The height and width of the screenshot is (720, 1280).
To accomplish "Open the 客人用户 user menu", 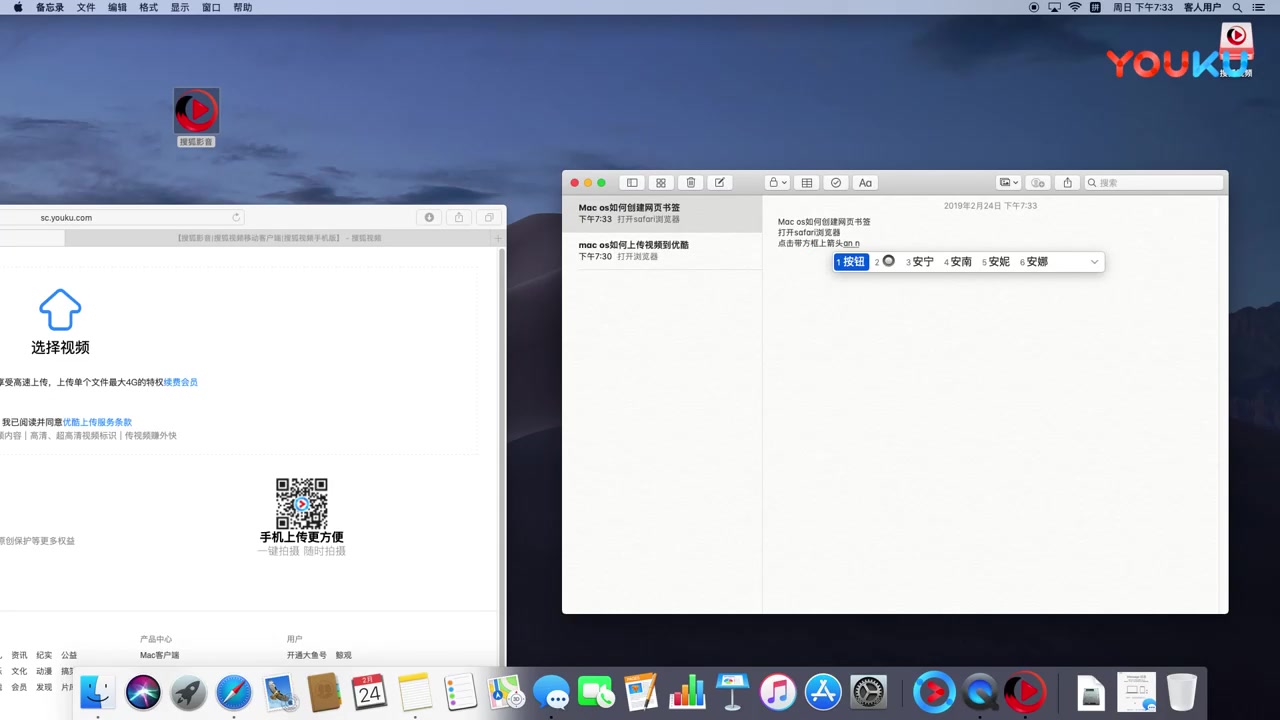I will coord(1203,7).
